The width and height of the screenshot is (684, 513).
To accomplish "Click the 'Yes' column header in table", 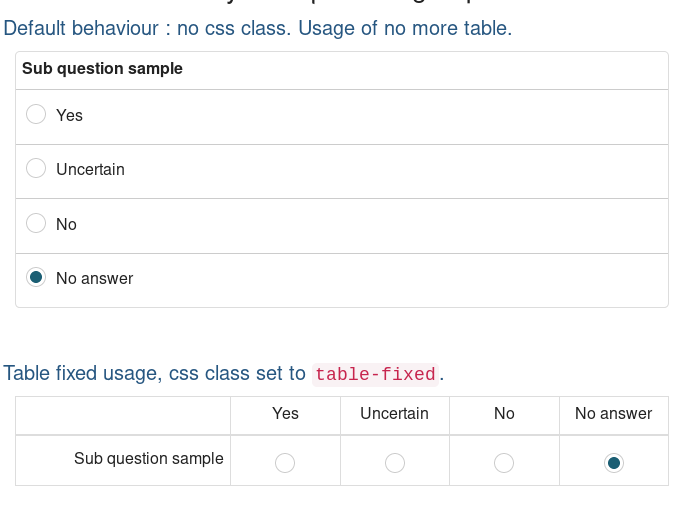I will point(285,414).
